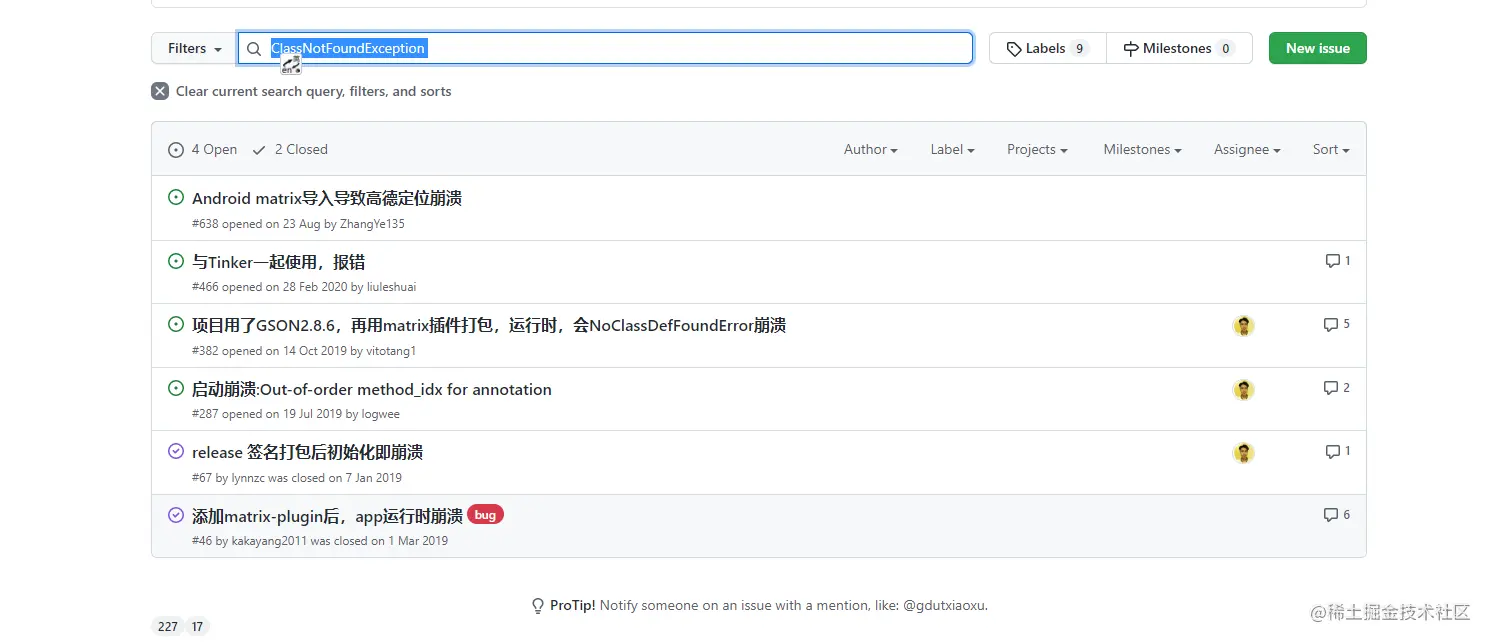
Task: Open the Filters dropdown
Action: (x=194, y=48)
